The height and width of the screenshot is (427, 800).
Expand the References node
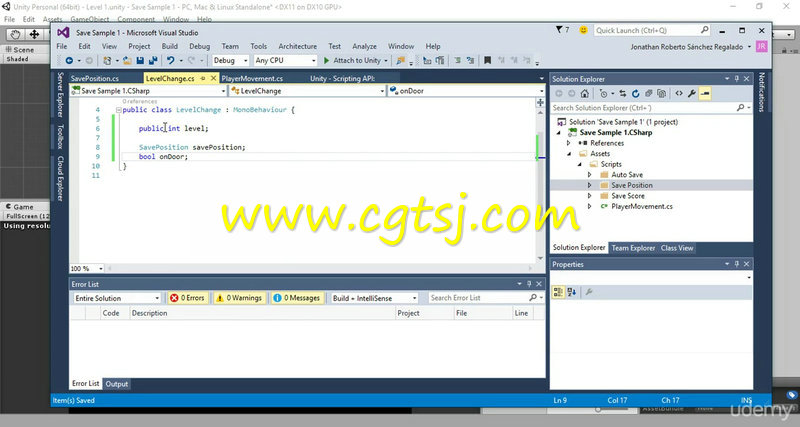coord(568,143)
